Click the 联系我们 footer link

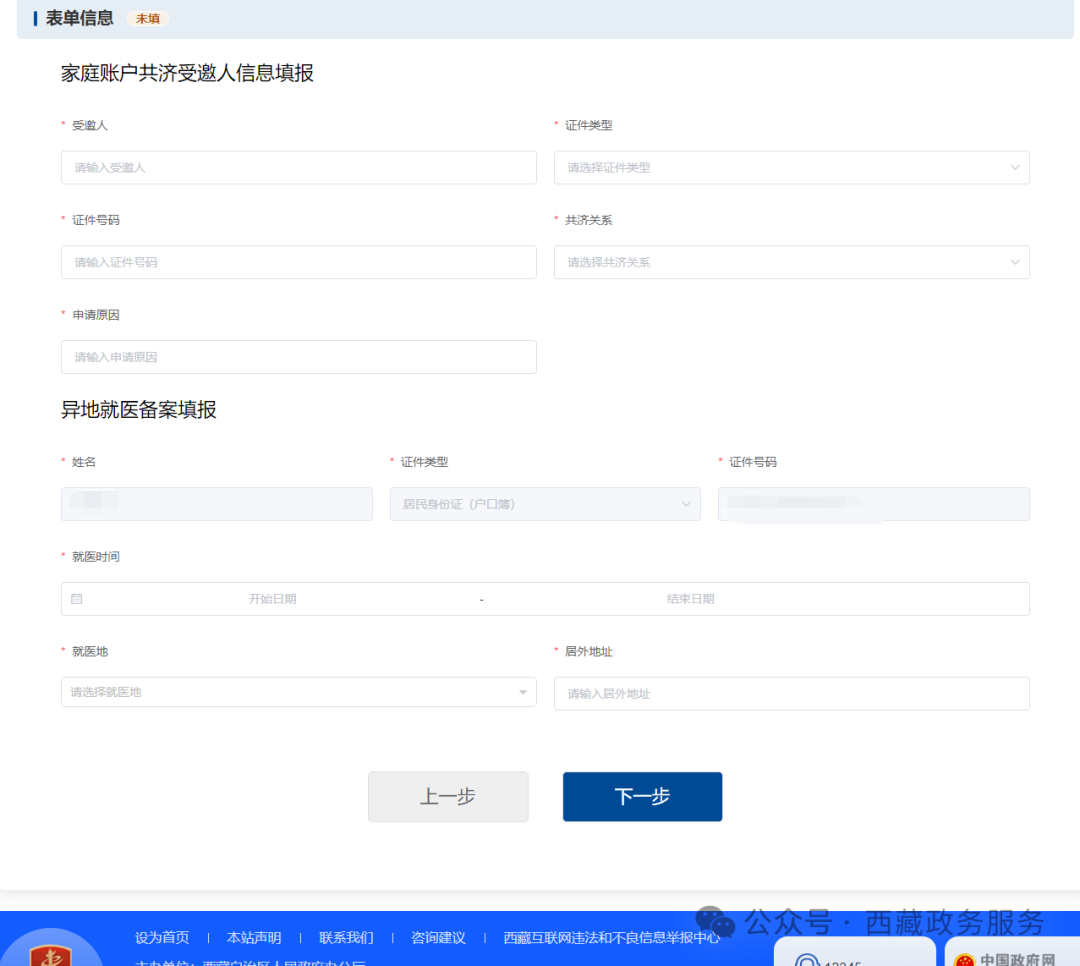click(346, 938)
